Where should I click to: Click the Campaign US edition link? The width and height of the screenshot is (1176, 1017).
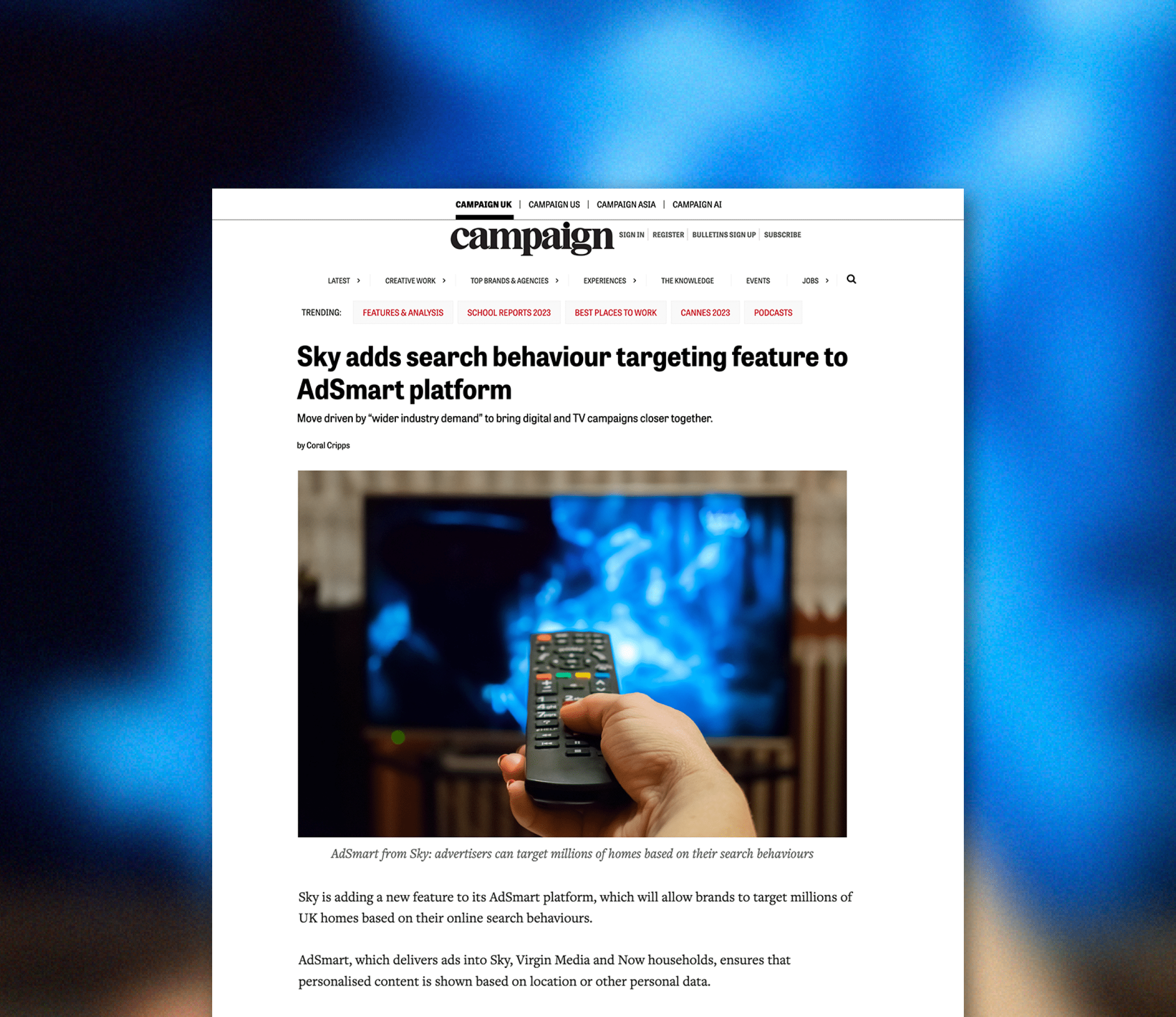click(555, 204)
